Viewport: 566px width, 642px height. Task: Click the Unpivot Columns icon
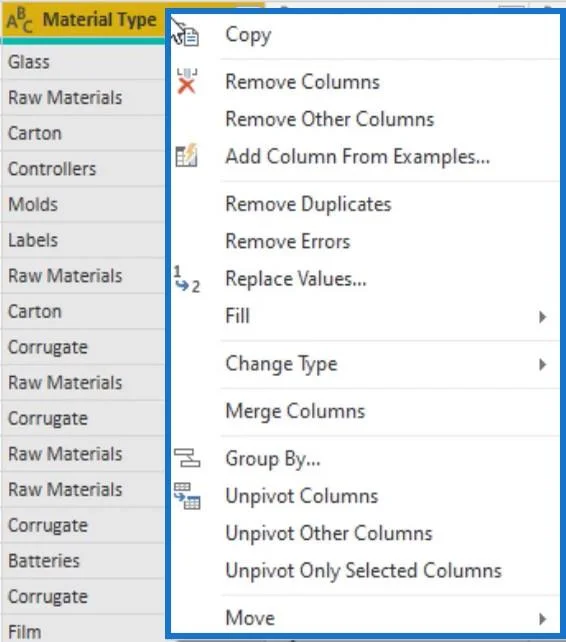click(x=187, y=495)
